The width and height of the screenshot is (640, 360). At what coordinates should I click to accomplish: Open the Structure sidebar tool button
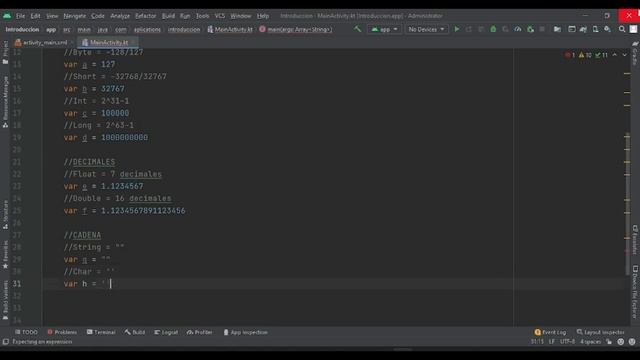coord(5,215)
